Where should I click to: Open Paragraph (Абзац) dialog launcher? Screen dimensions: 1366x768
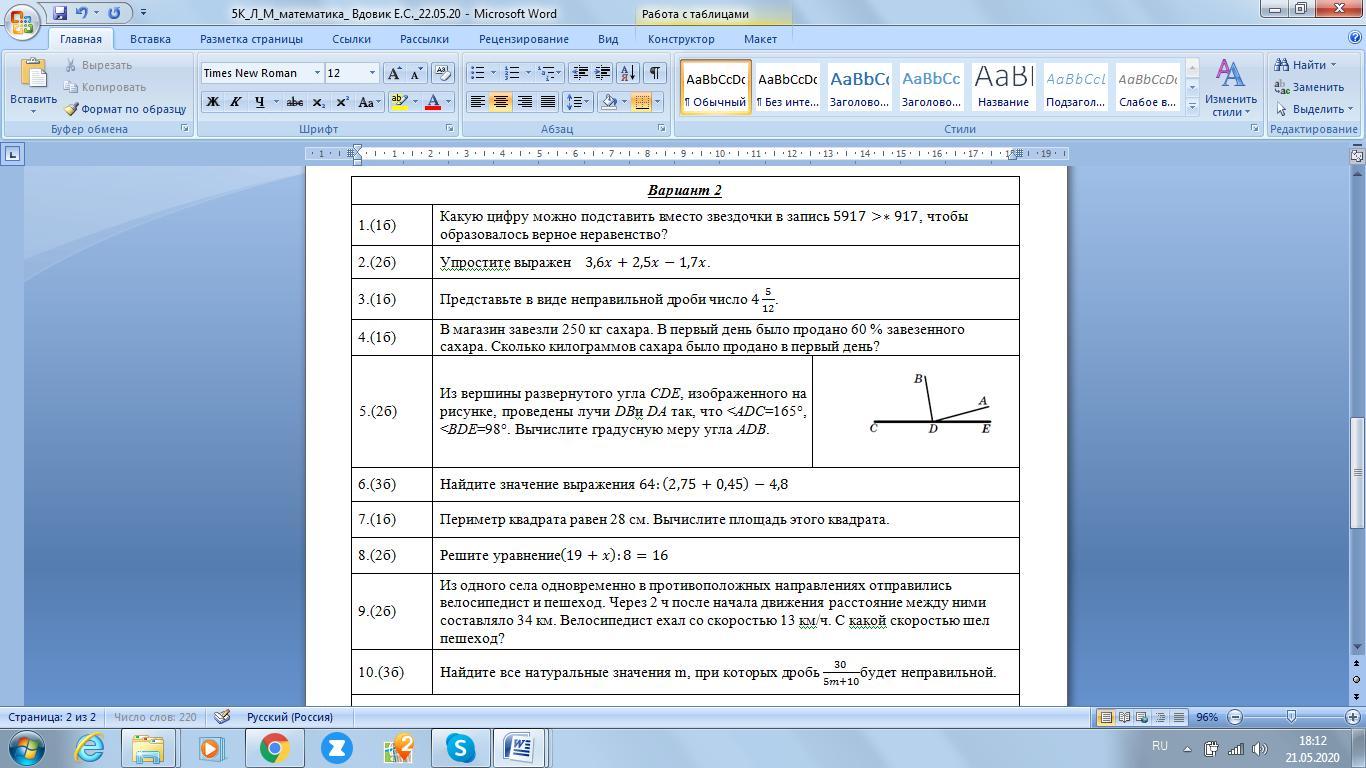click(x=662, y=129)
